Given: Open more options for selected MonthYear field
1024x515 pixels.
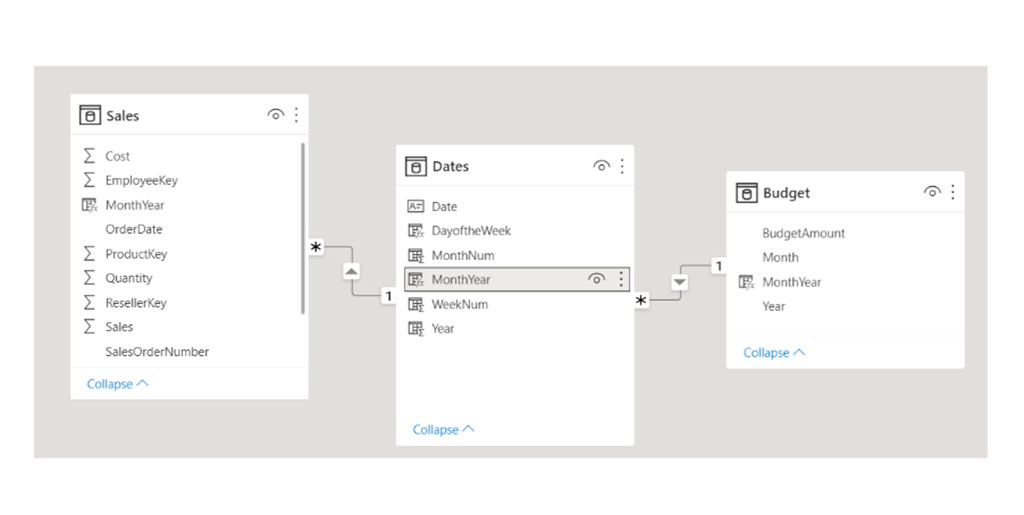Looking at the screenshot, I should [621, 280].
